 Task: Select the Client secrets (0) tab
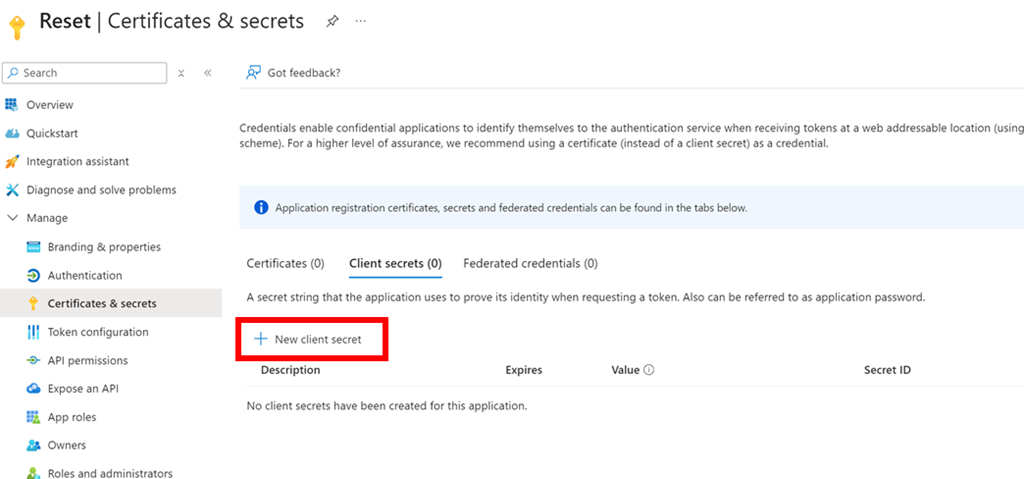pos(395,264)
